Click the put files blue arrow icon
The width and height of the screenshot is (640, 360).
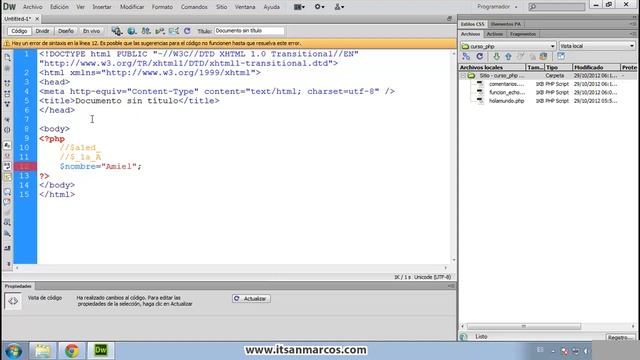(x=508, y=57)
